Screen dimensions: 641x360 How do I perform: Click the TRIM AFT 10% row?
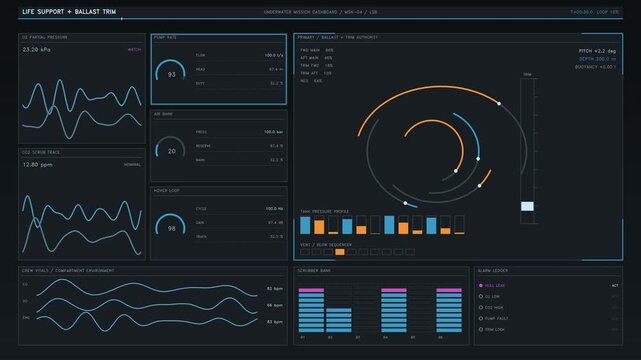[316, 73]
